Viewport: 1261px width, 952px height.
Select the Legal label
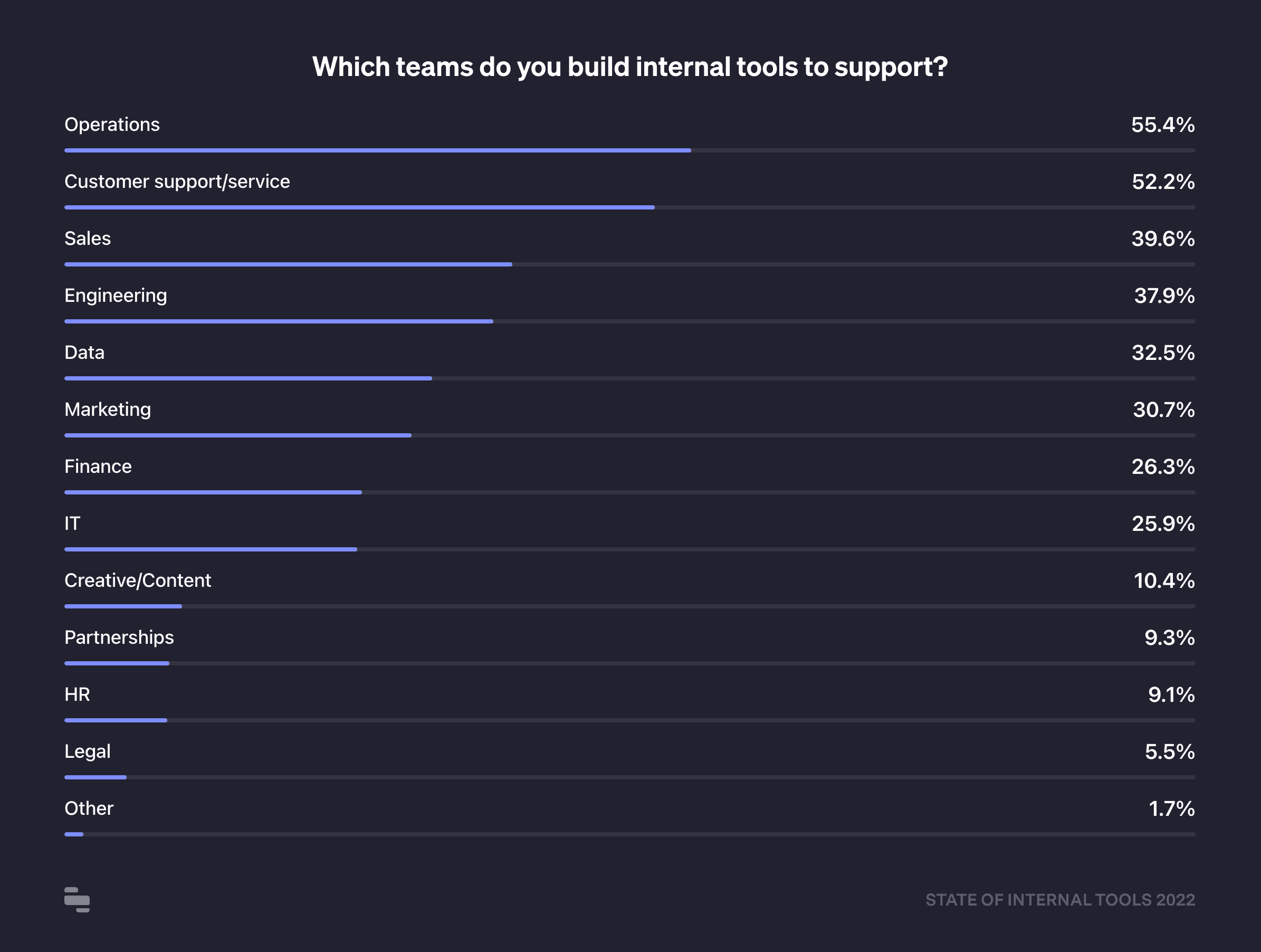[x=87, y=751]
